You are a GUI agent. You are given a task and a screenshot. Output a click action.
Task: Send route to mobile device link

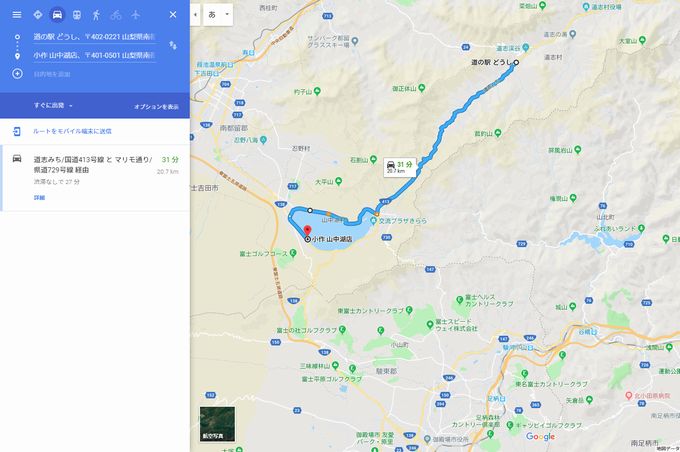pos(72,131)
